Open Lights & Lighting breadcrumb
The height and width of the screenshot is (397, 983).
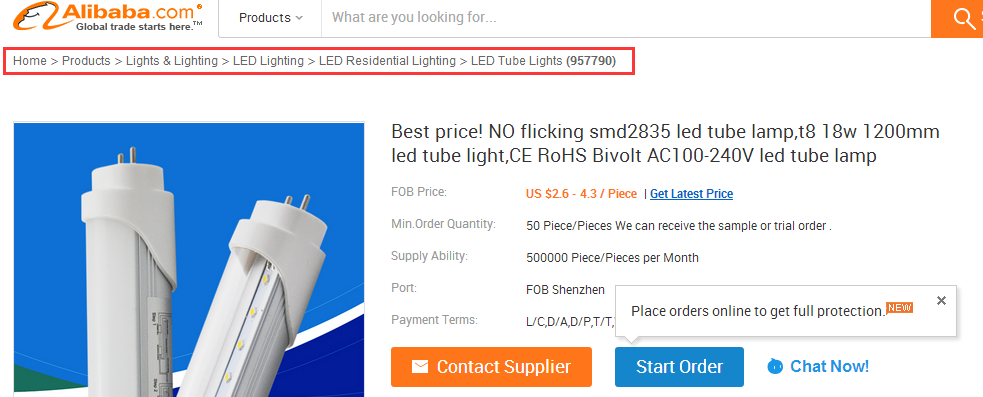click(x=172, y=61)
